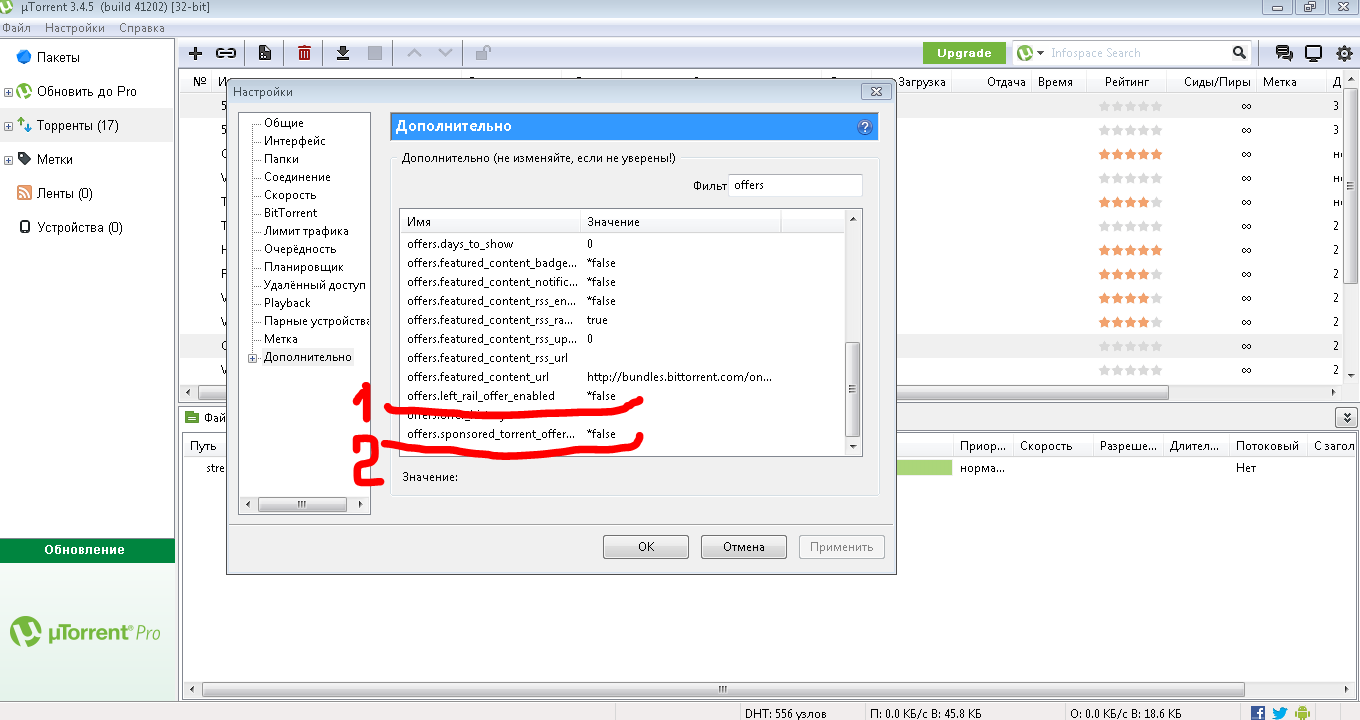Screen dimensions: 1360x720
Task: Click the blue help question mark icon
Action: [865, 127]
